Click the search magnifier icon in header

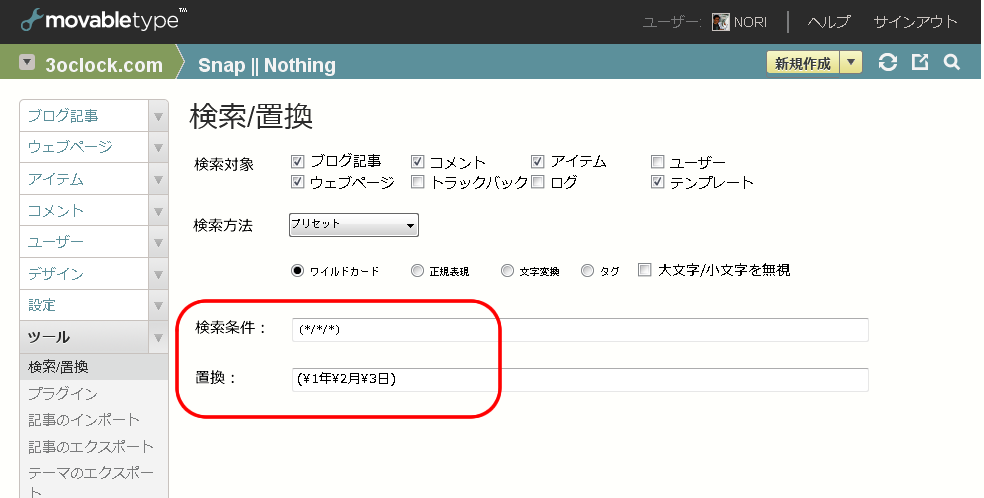point(951,63)
